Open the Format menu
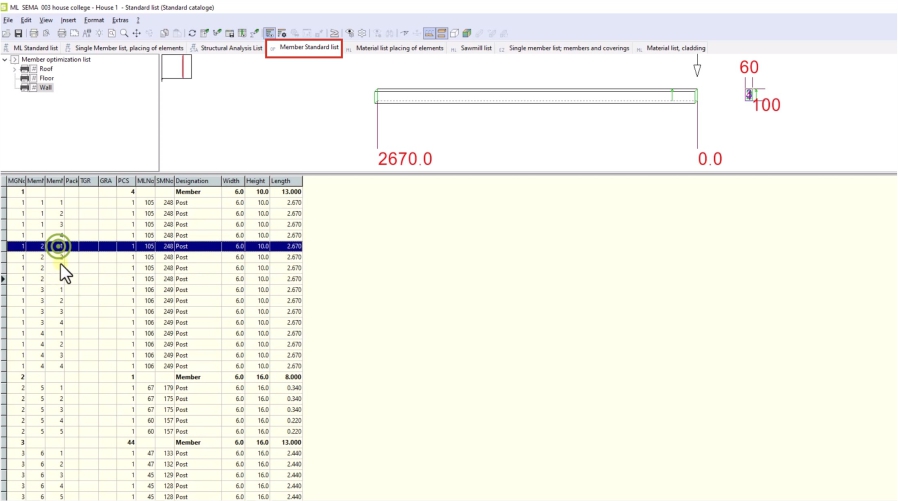Image resolution: width=898 pixels, height=501 pixels. click(93, 20)
